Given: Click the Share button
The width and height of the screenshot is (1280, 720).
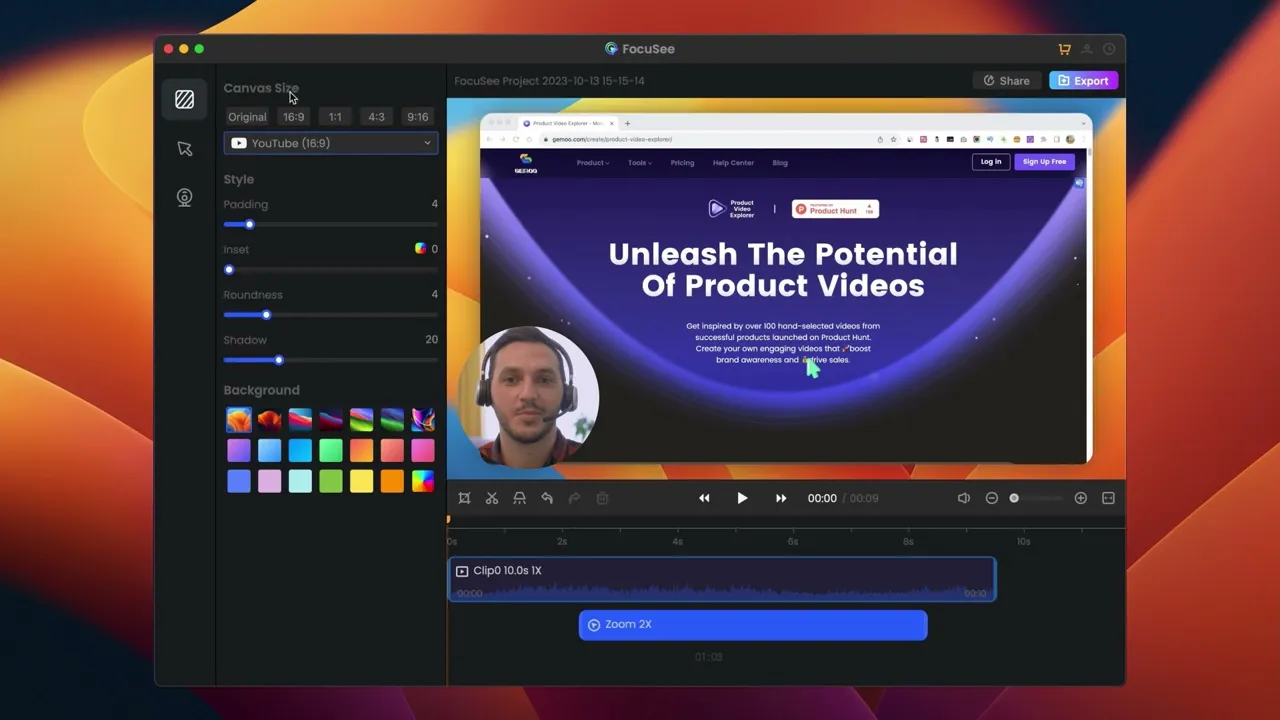Looking at the screenshot, I should click(1006, 81).
